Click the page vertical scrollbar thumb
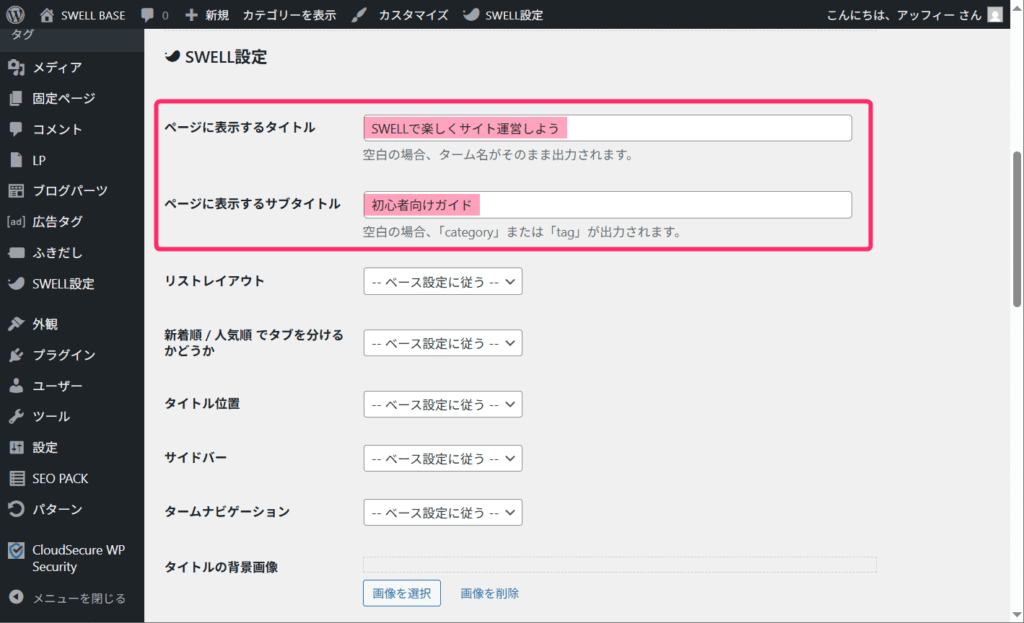 [1017, 229]
